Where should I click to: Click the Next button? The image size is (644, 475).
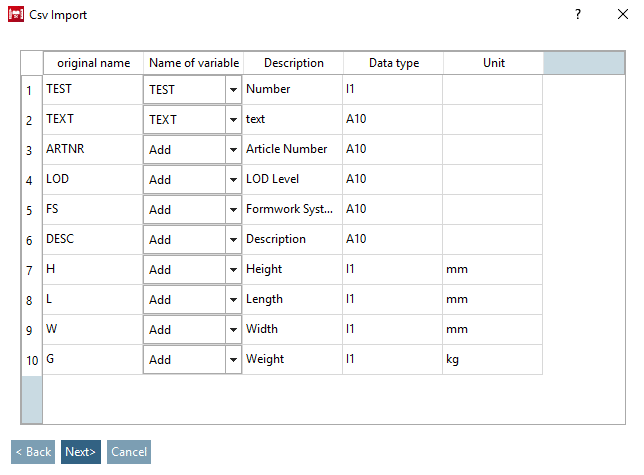[80, 452]
